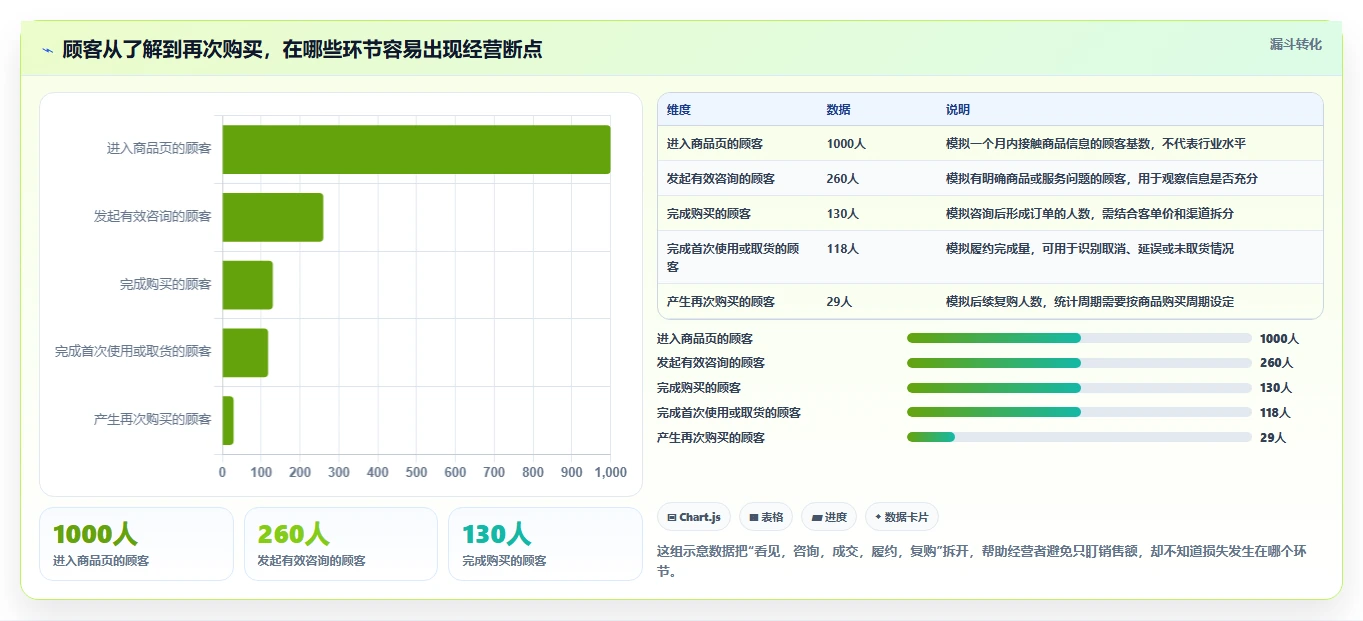Select the 进入商品页的顾客 chart bar
1363x621 pixels.
pyautogui.click(x=416, y=149)
